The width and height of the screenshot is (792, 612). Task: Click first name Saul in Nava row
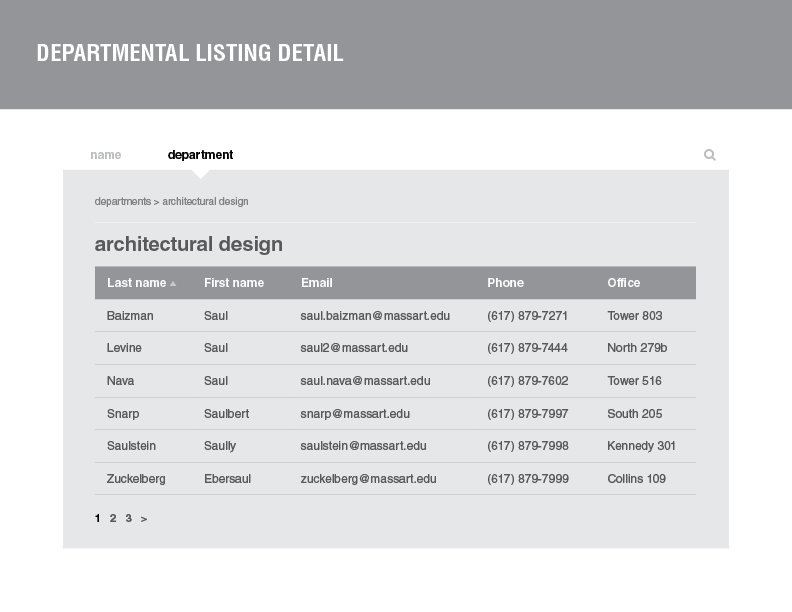[x=216, y=381]
